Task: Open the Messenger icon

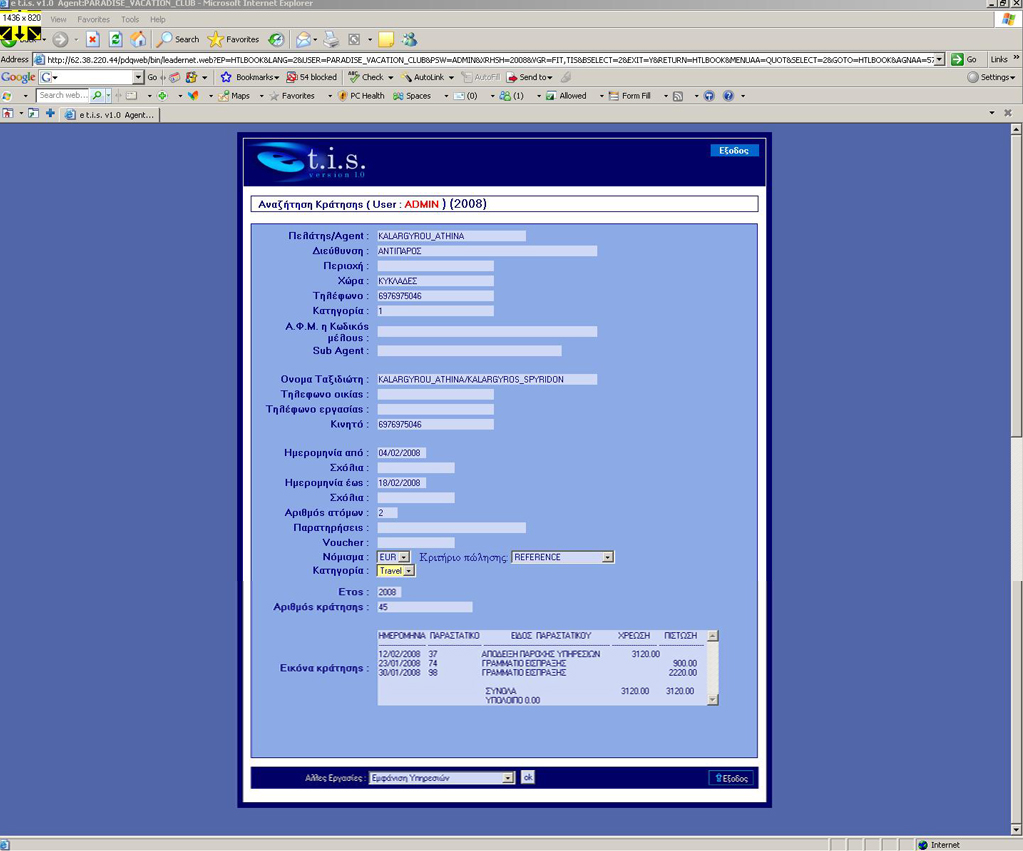Action: [410, 40]
